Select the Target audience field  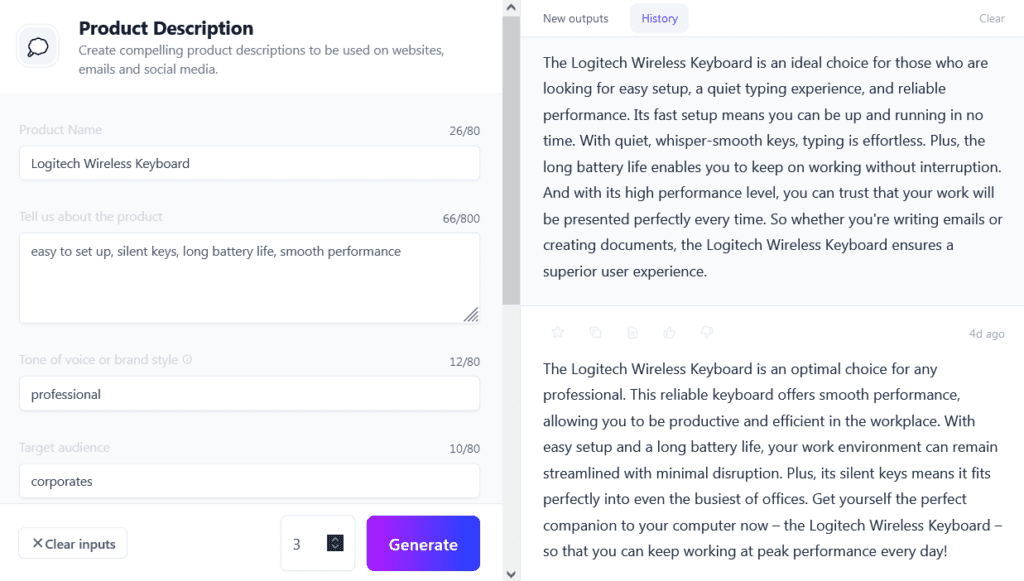(249, 480)
